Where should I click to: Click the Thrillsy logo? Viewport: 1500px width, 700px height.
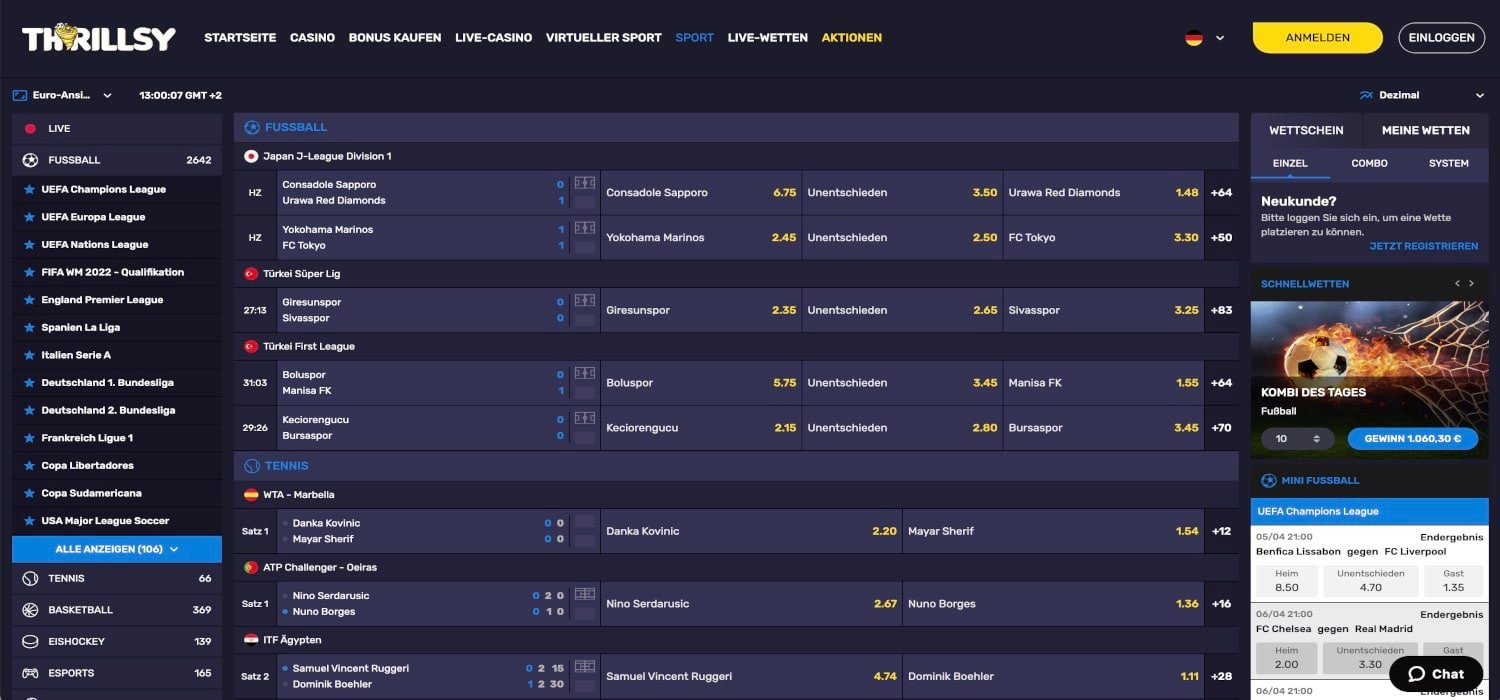pos(99,38)
